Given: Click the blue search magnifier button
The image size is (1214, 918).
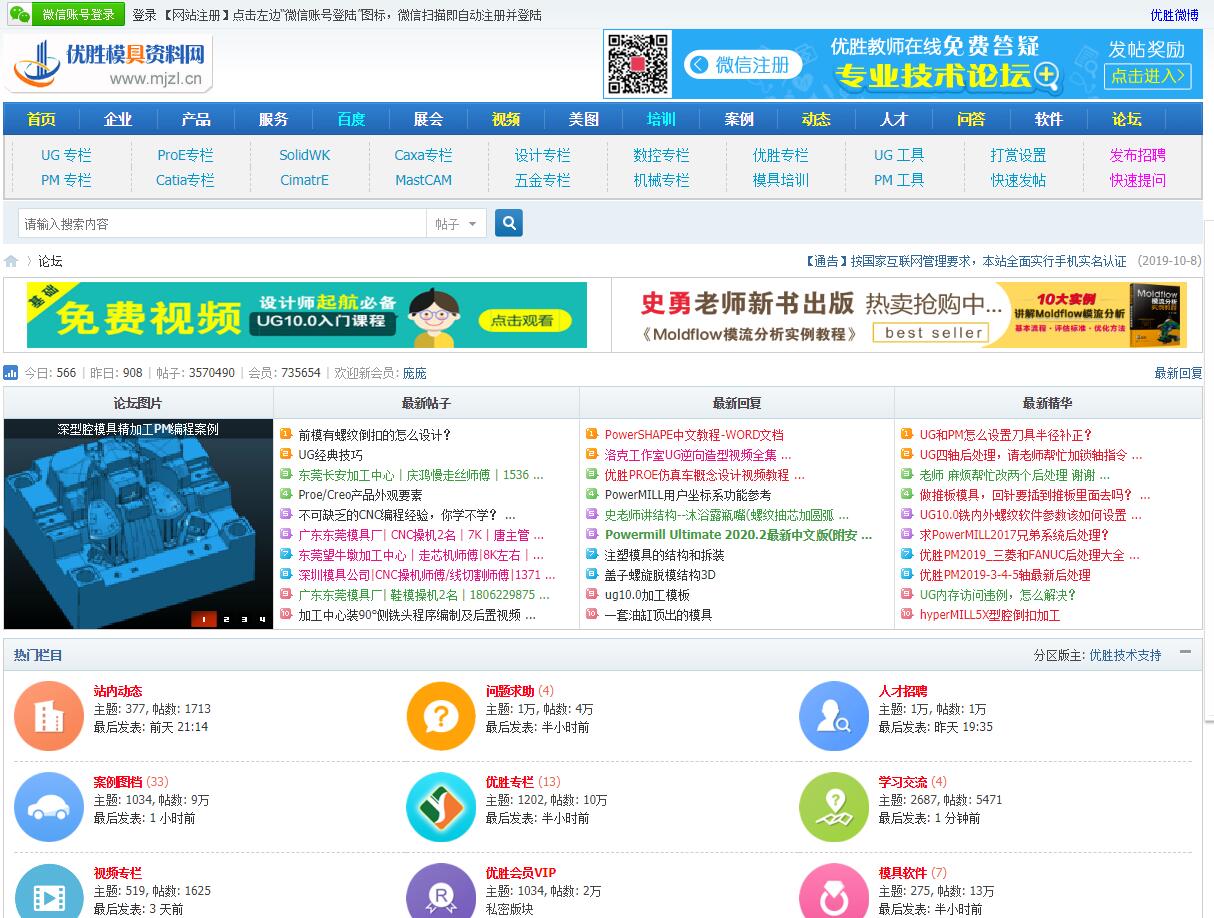Looking at the screenshot, I should pyautogui.click(x=508, y=223).
